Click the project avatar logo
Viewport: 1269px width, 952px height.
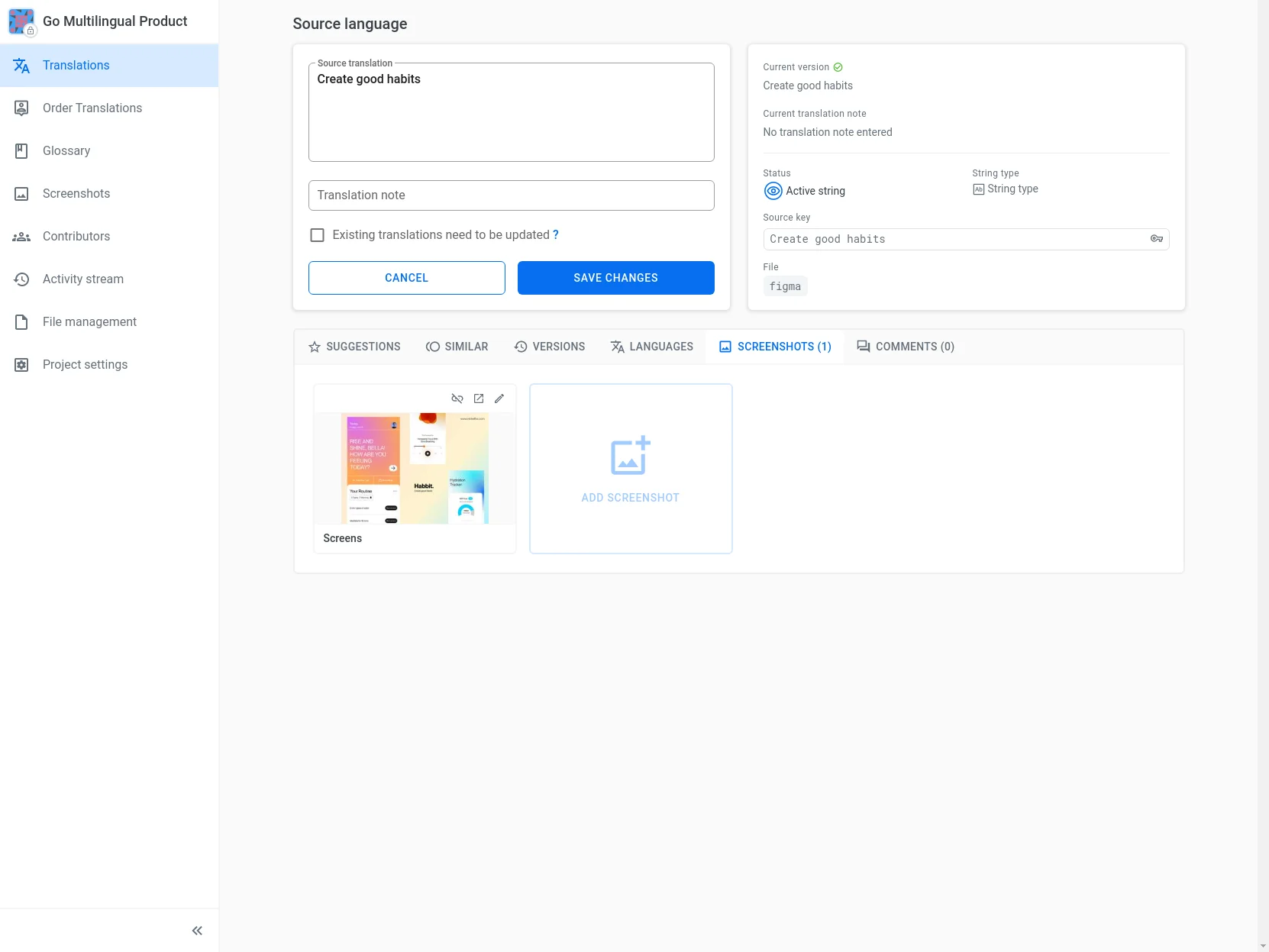coord(21,21)
